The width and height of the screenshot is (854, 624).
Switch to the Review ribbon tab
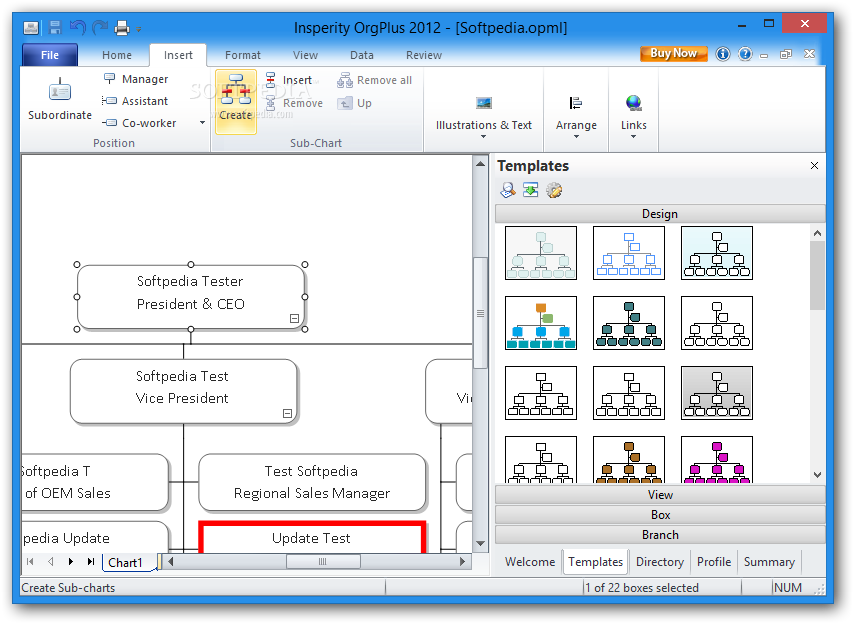[424, 55]
